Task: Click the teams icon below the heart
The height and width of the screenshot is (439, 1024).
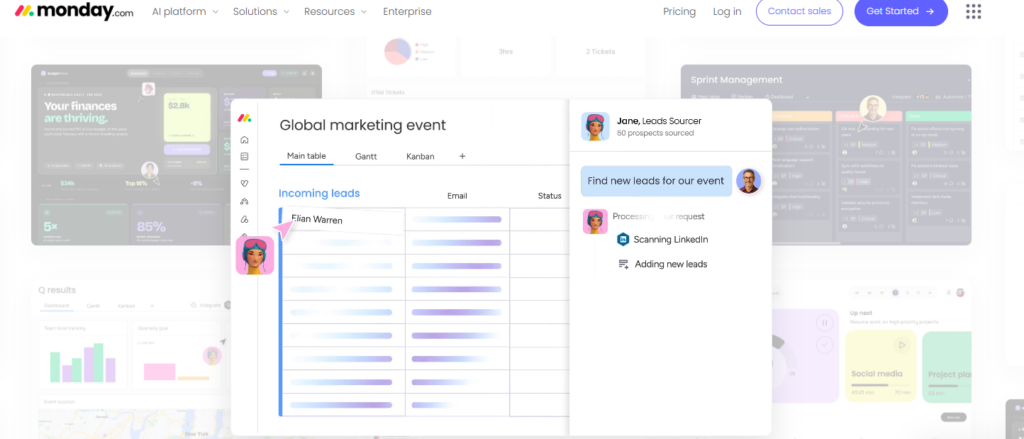Action: [x=244, y=201]
